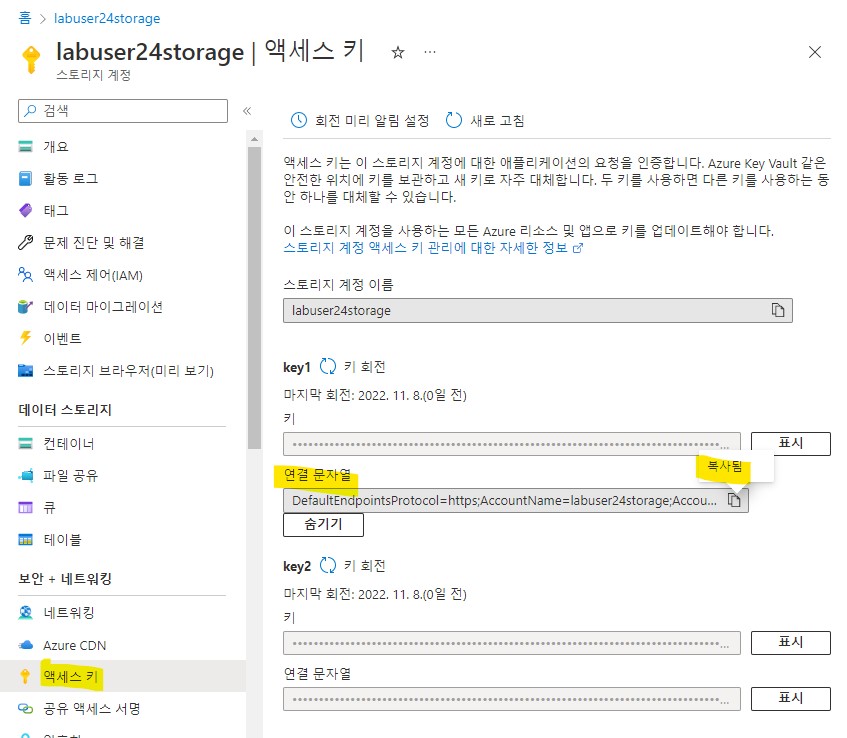
Task: Click key1 hidden 키 field
Action: coord(512,444)
